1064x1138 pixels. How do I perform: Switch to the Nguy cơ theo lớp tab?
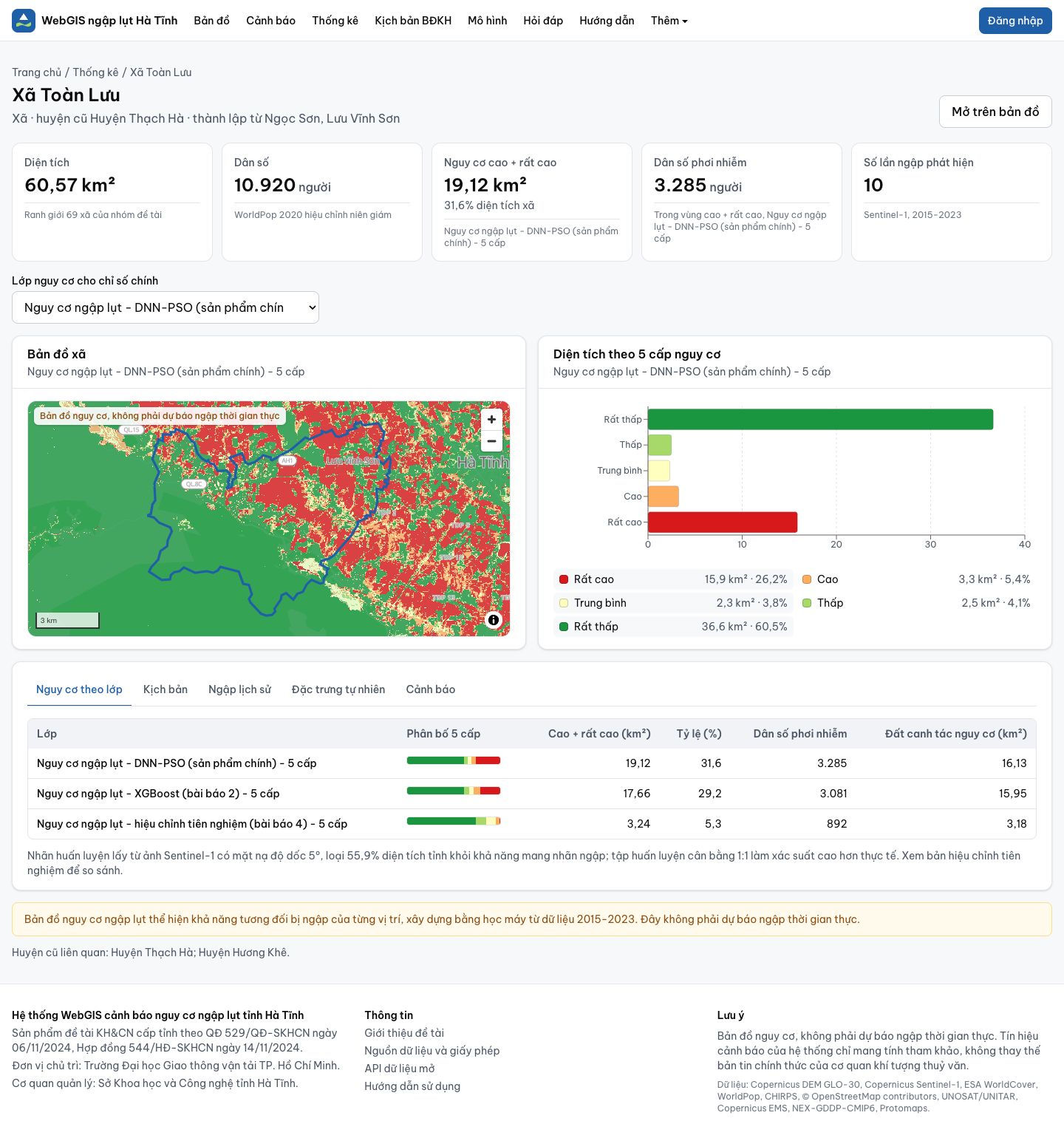(x=79, y=689)
